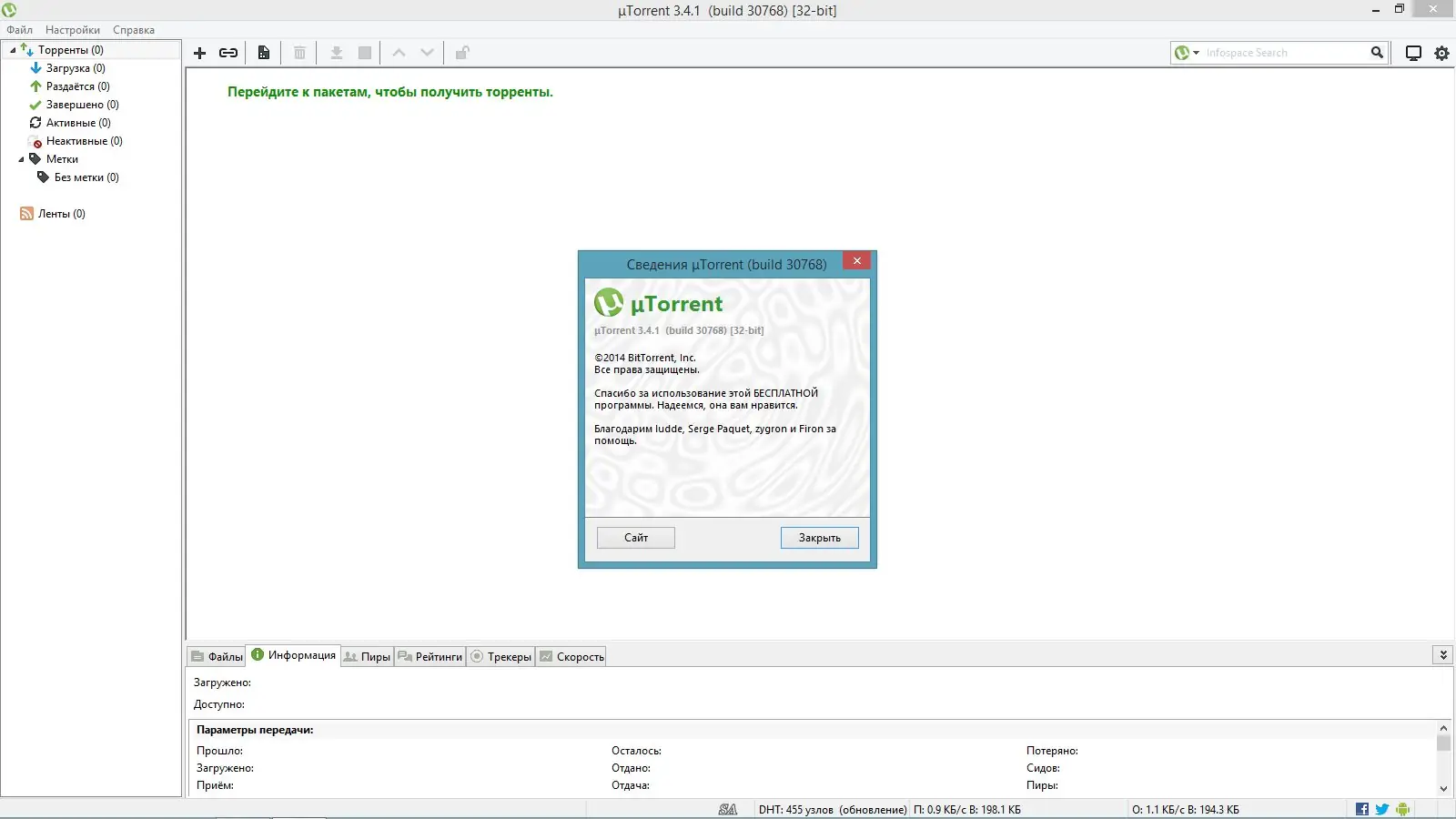The image size is (1456, 819).
Task: Click download speed П: 0.9 КБ/с status
Action: click(967, 810)
